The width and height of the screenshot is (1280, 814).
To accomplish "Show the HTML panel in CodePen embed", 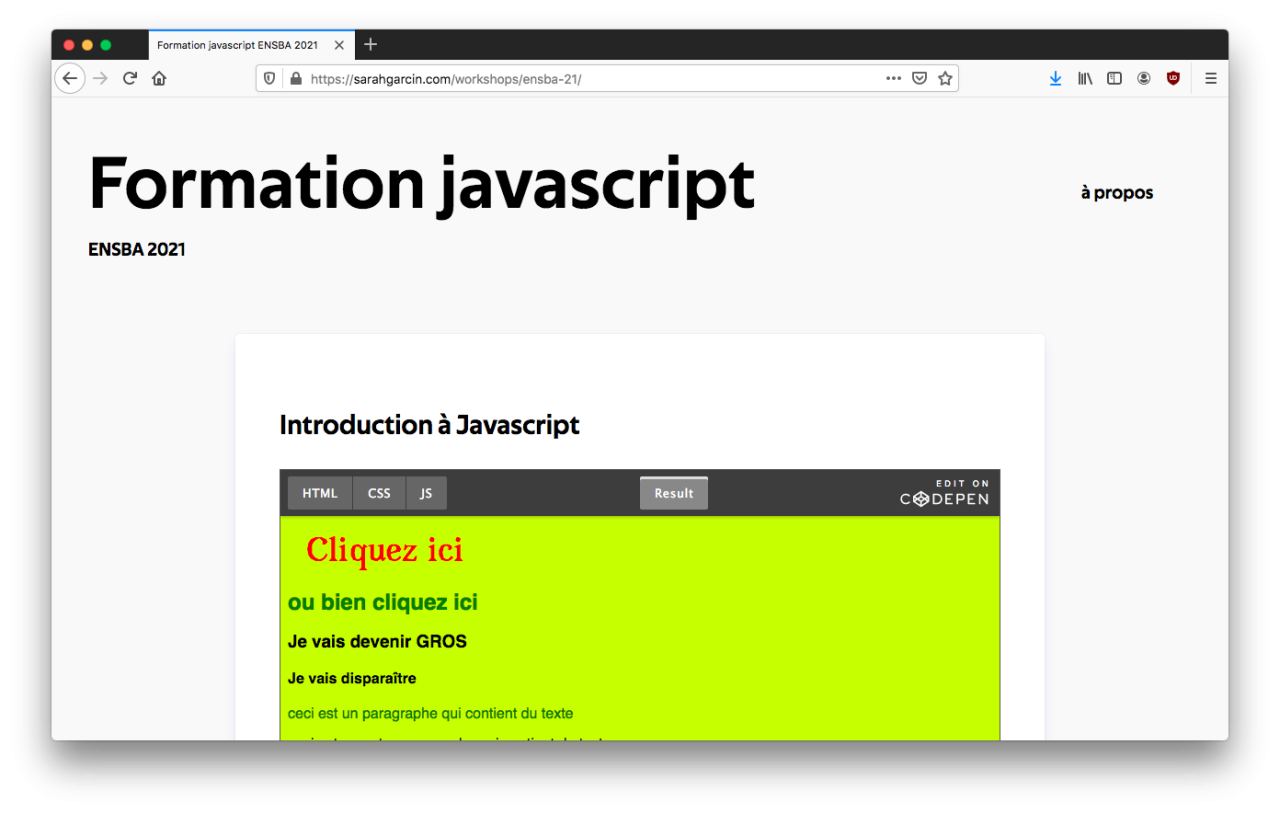I will (x=320, y=493).
